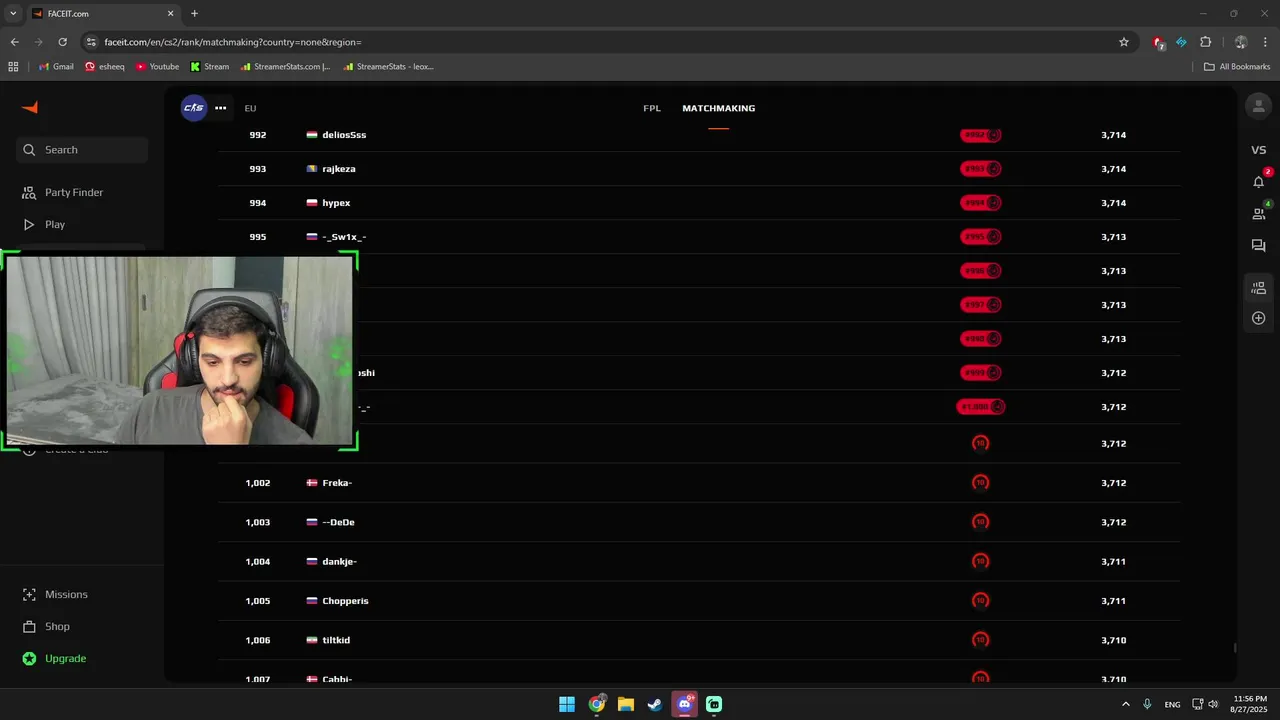This screenshot has height=720, width=1280.
Task: Open the All Bookmarks folder
Action: coord(1237,67)
